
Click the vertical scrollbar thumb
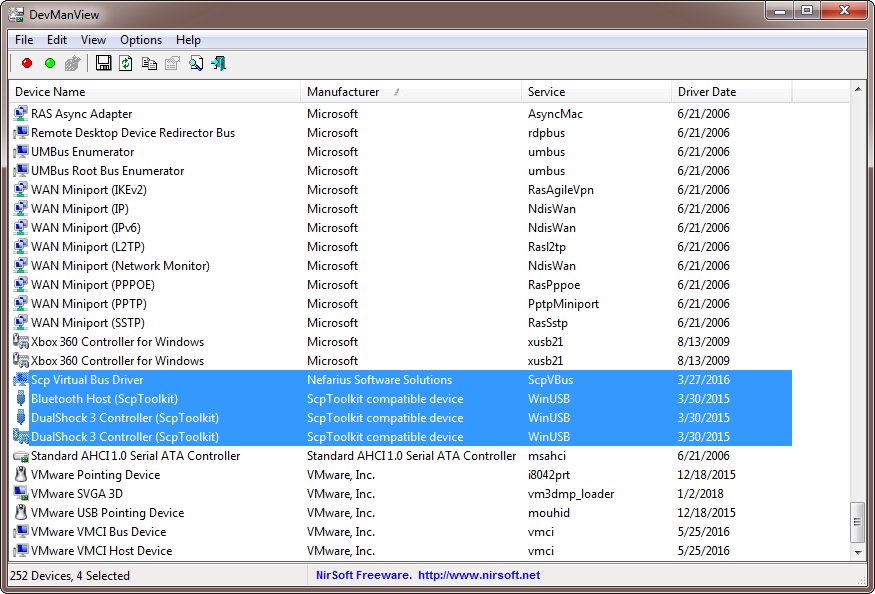[858, 522]
